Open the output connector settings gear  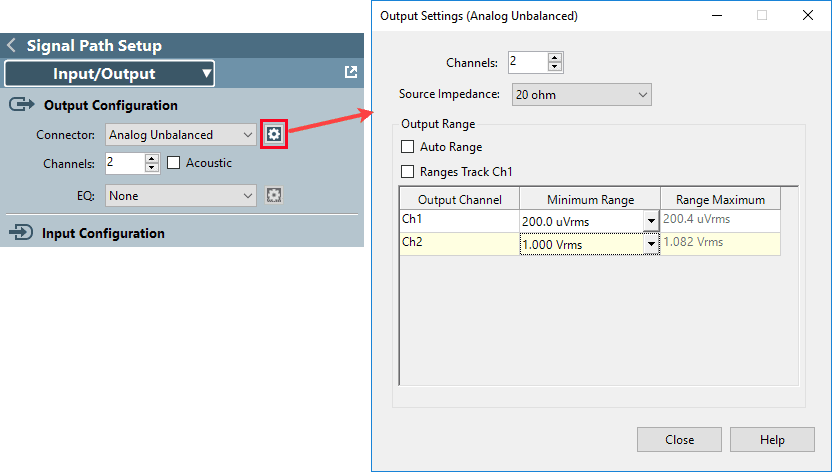tap(274, 134)
